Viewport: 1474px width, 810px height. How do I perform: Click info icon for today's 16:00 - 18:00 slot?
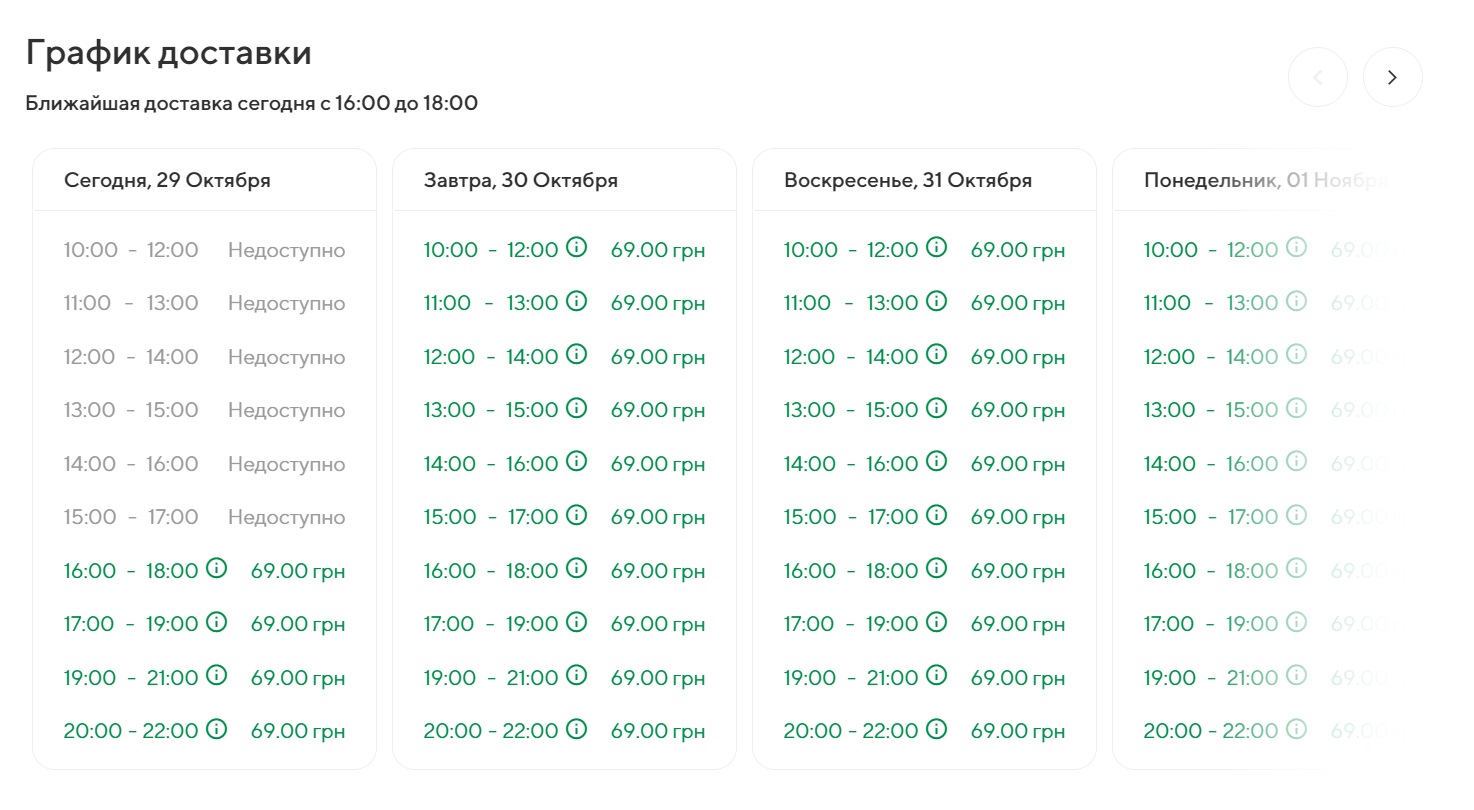(216, 568)
